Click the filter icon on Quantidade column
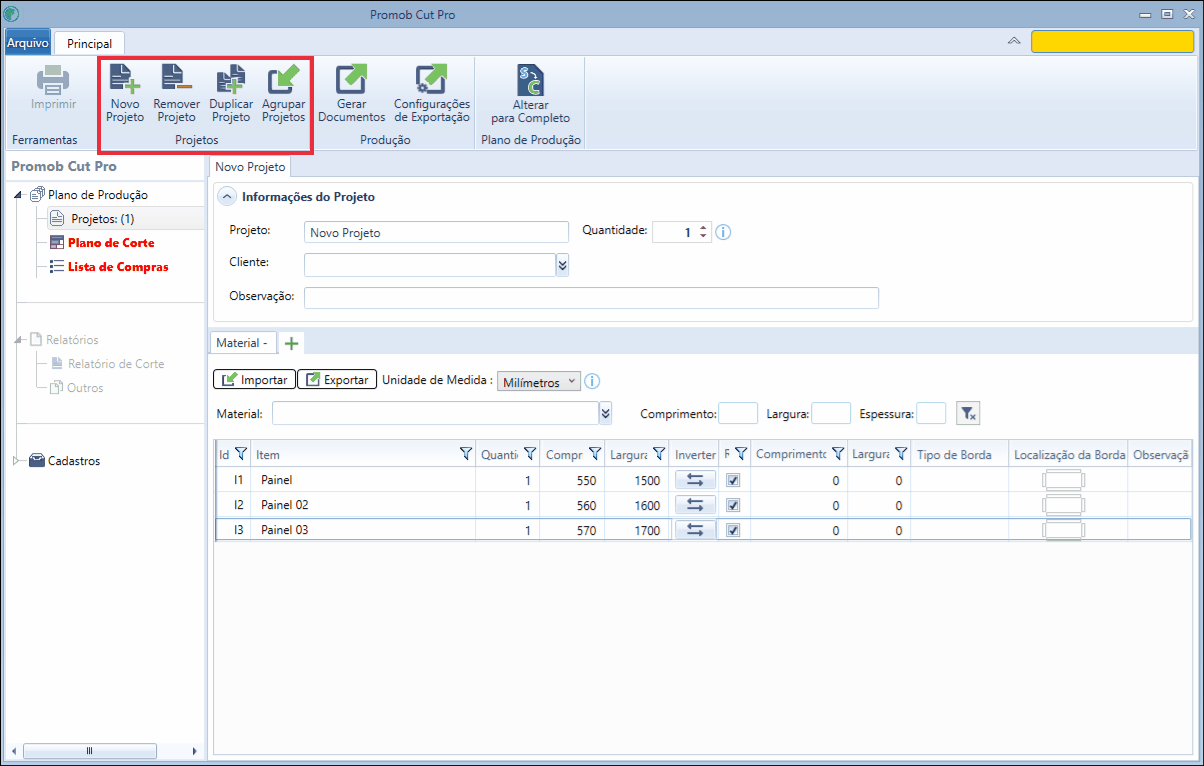 coord(530,454)
